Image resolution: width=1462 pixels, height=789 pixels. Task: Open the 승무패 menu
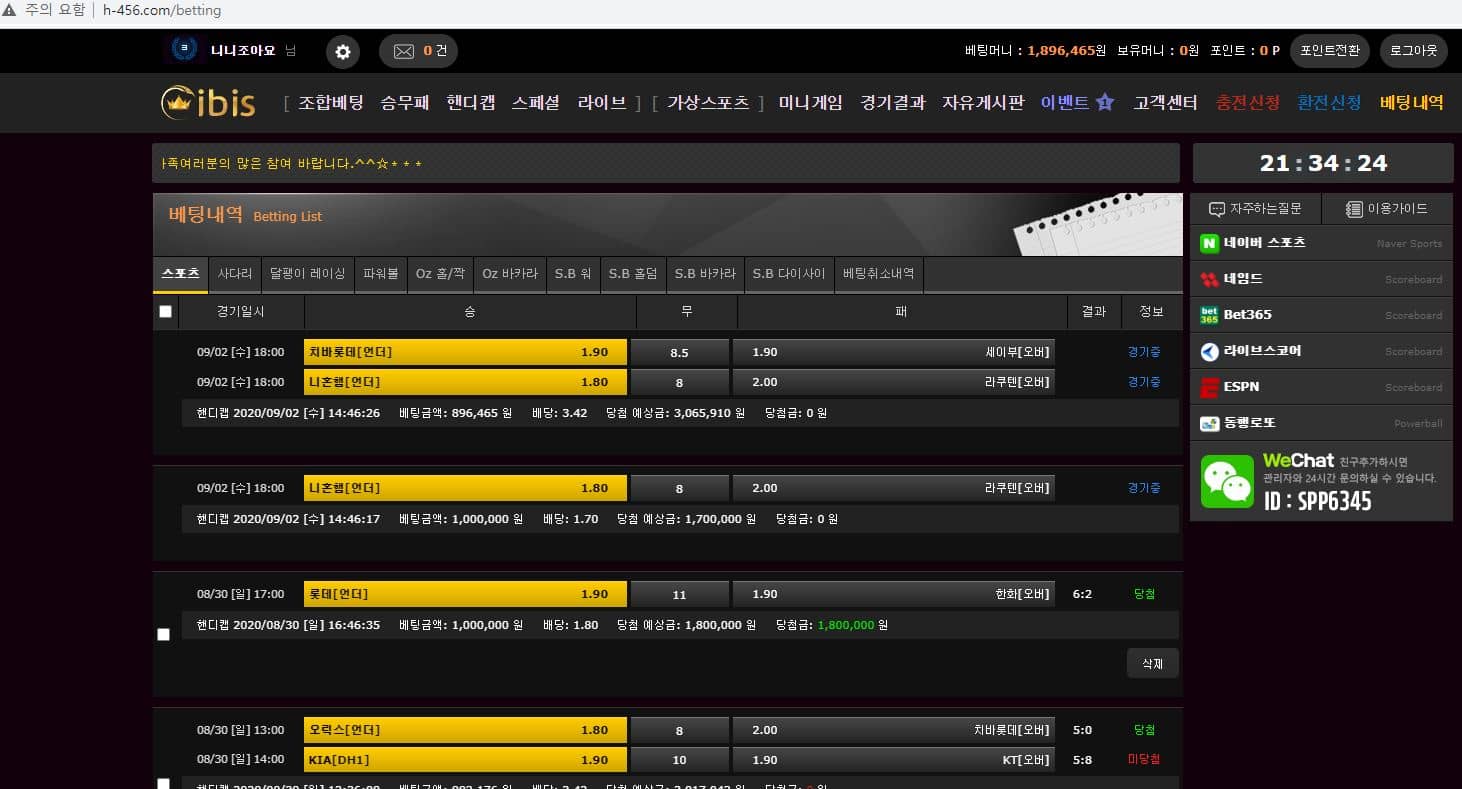point(405,102)
